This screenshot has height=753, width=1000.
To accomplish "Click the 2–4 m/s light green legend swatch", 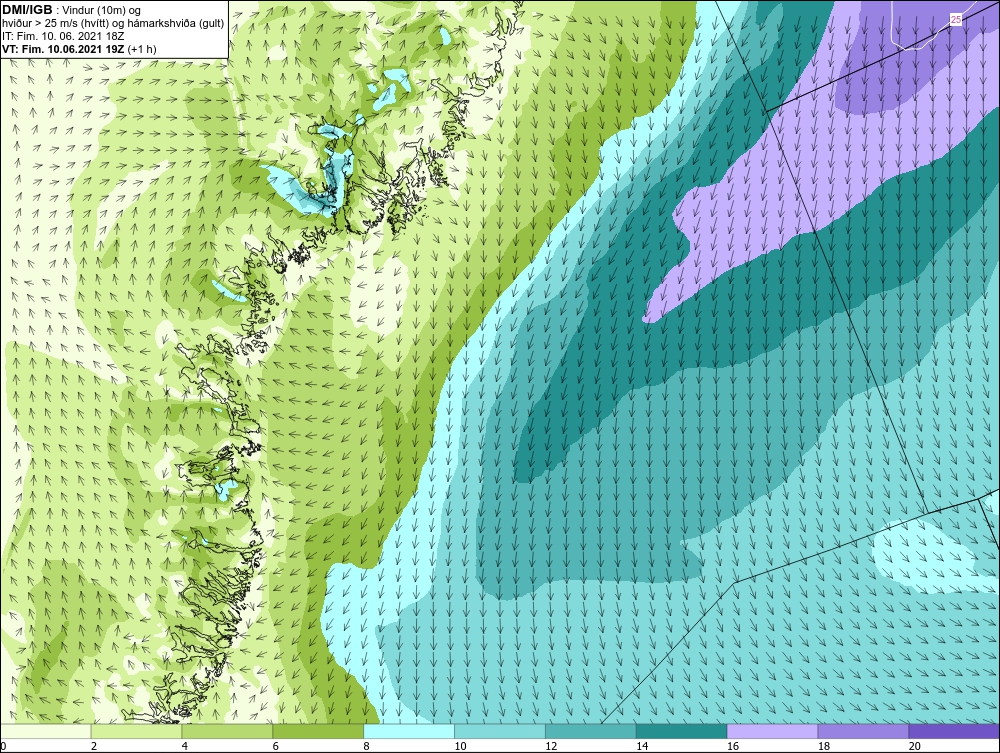I will (x=136, y=731).
